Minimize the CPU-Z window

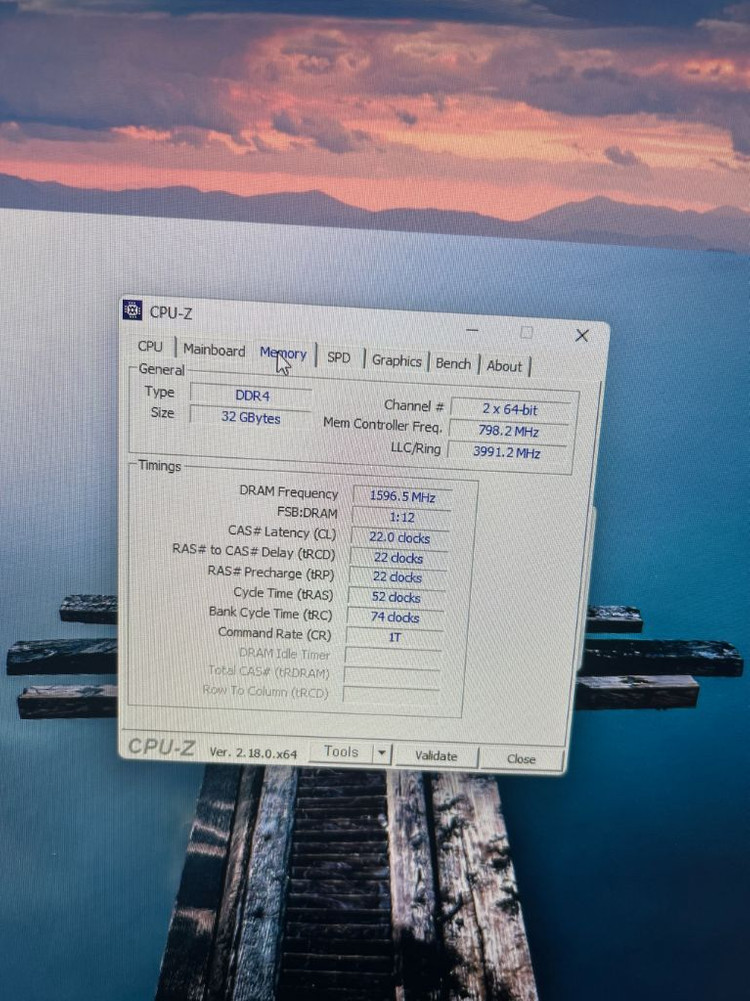(472, 330)
